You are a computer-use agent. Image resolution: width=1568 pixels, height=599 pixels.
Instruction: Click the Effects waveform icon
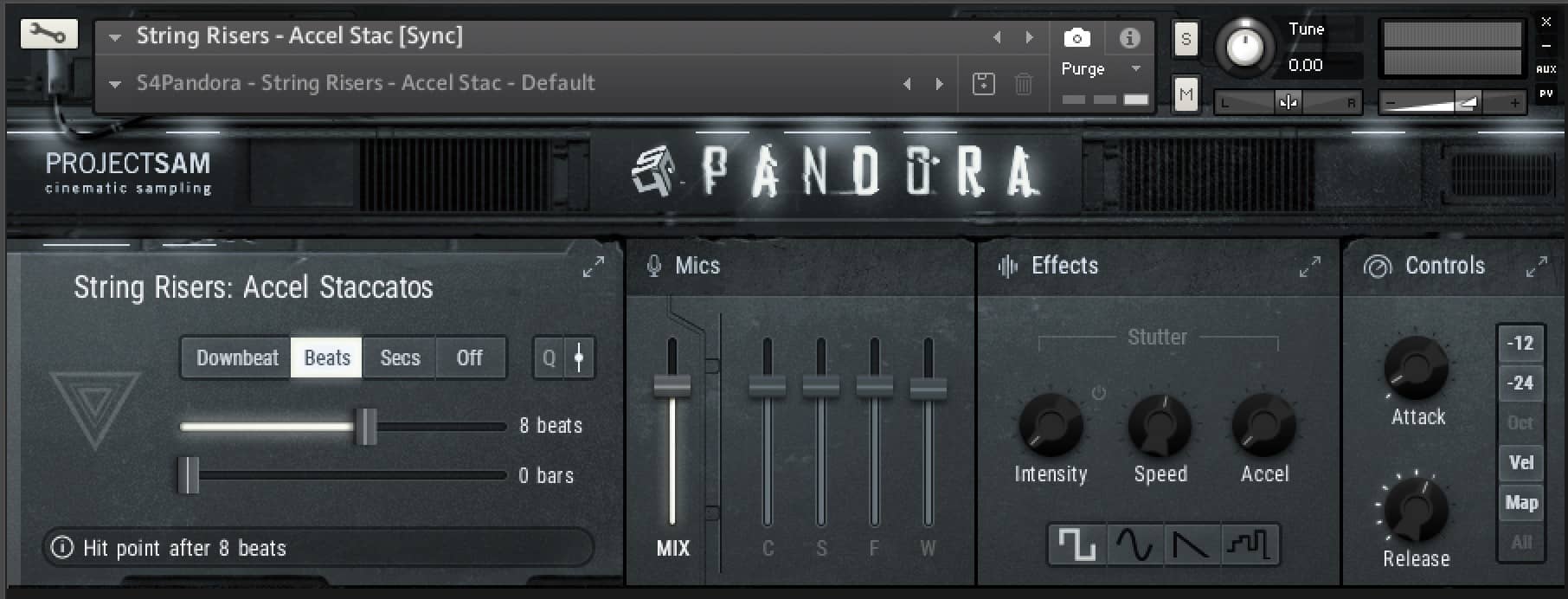[1007, 266]
